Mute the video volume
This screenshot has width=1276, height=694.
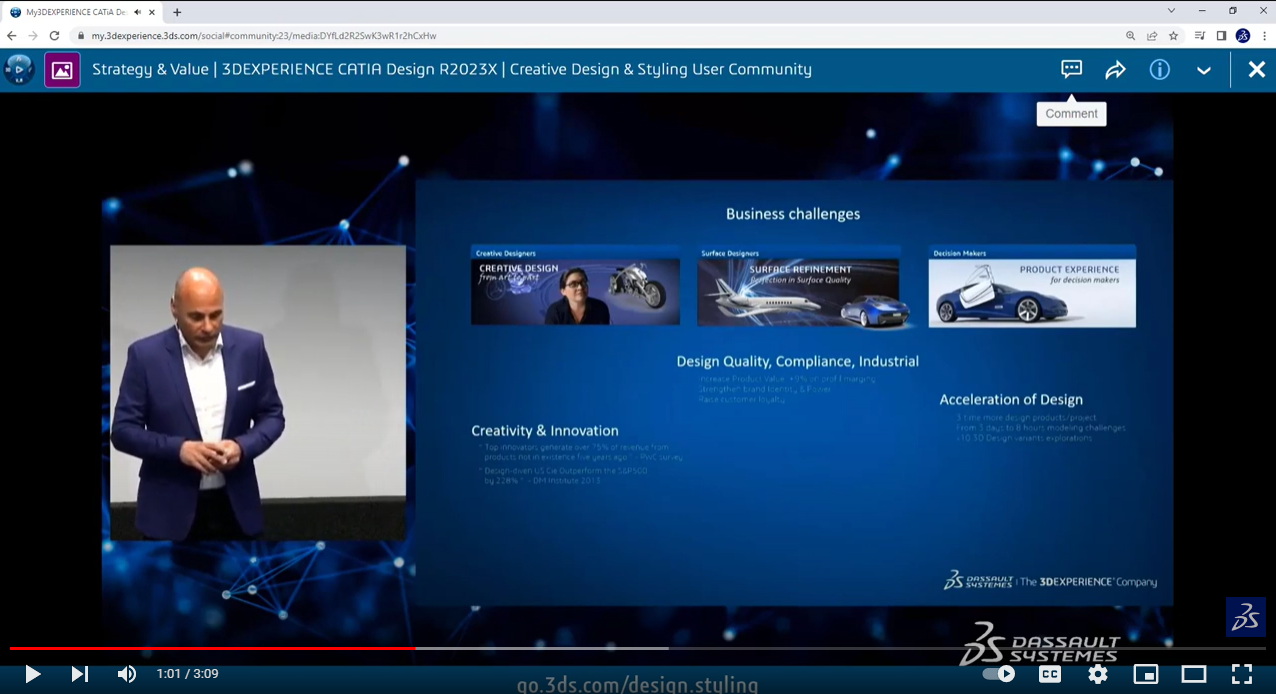coord(126,673)
